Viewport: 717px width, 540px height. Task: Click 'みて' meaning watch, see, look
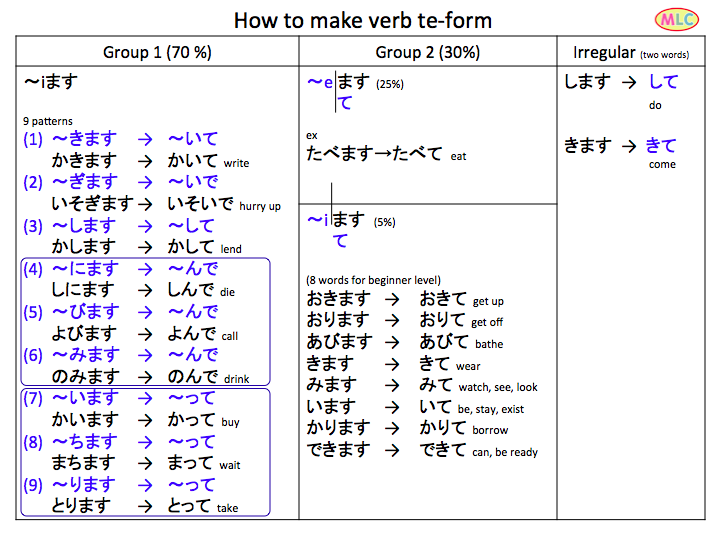pos(436,385)
